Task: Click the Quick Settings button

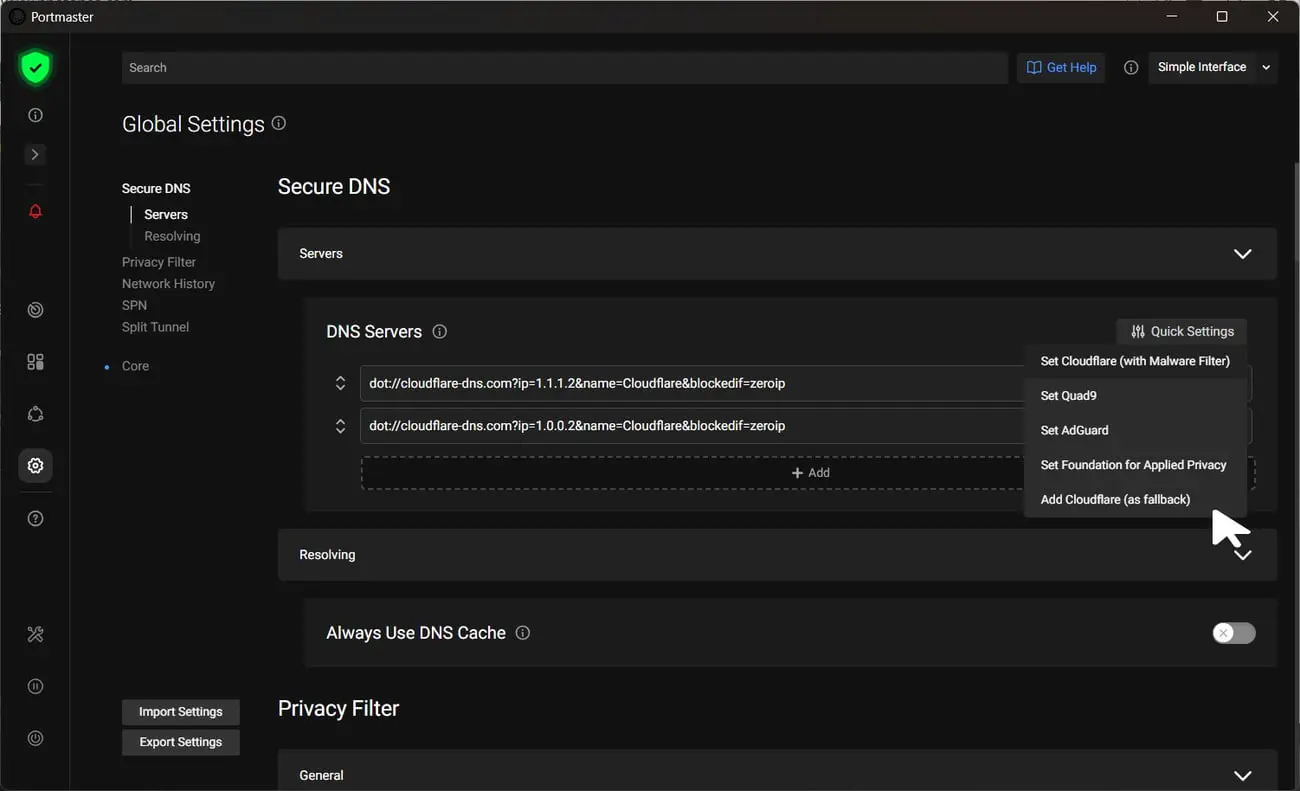Action: click(x=1182, y=331)
